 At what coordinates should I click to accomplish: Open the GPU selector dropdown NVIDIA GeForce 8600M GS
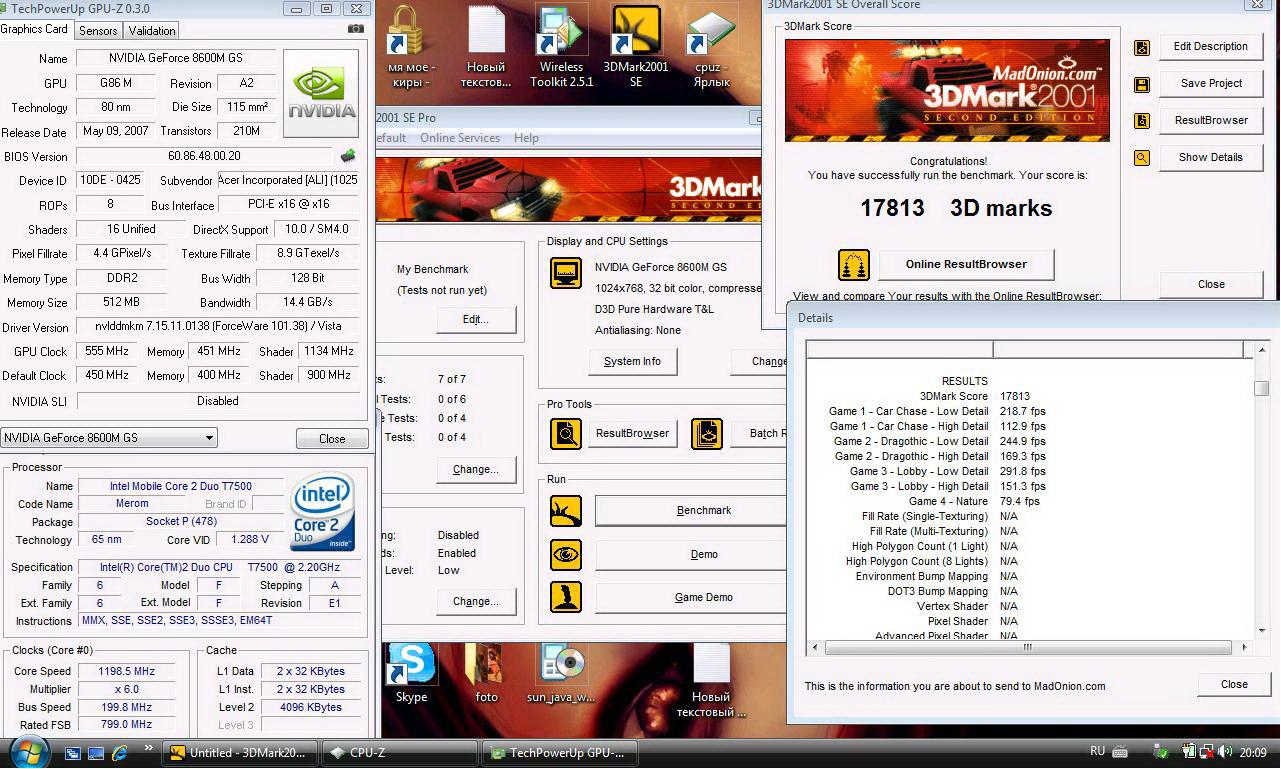click(109, 437)
